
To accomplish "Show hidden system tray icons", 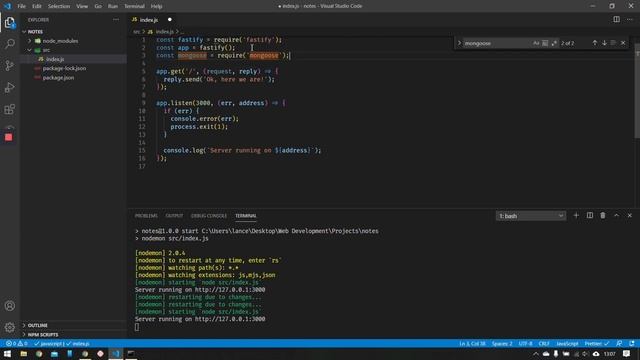I will pyautogui.click(x=536, y=354).
